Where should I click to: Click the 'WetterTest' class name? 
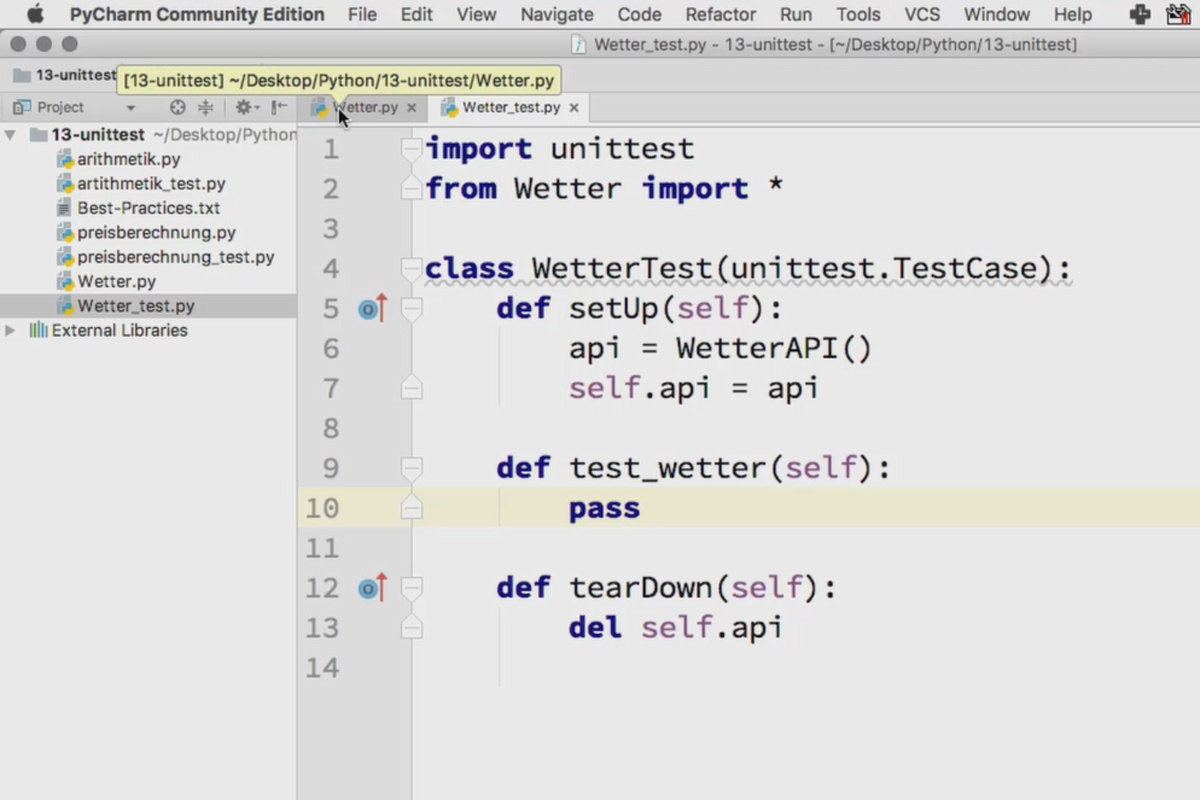point(622,269)
